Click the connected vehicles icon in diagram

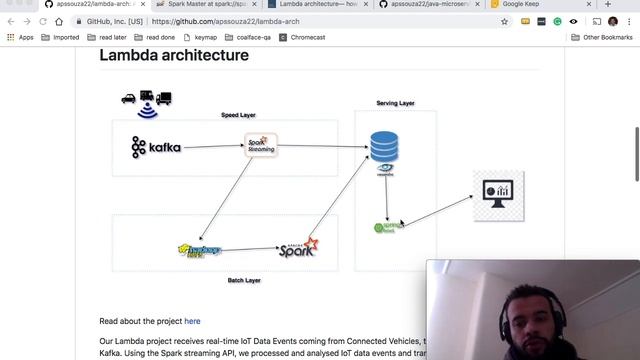click(x=147, y=104)
